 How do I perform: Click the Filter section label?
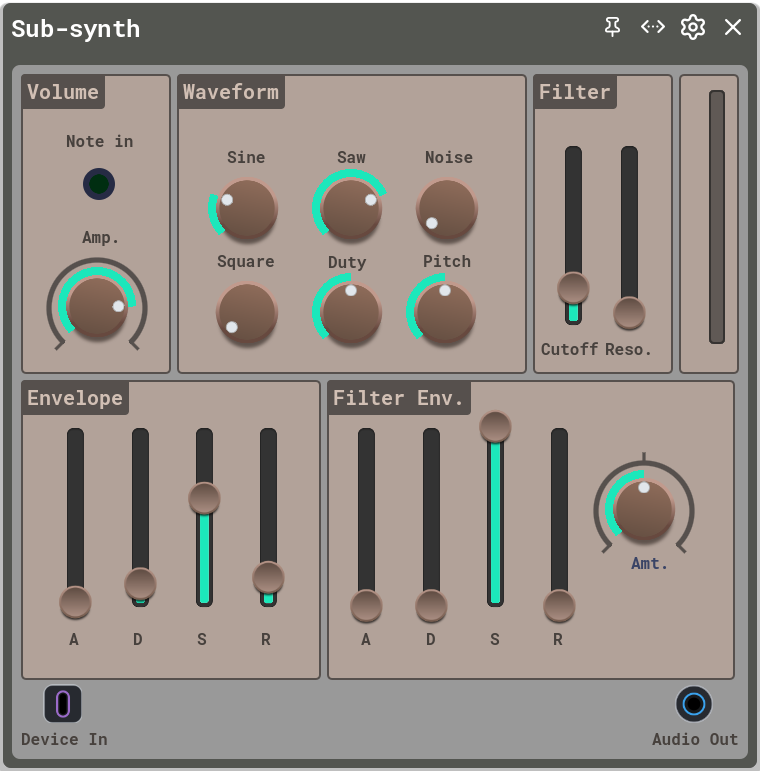point(575,92)
